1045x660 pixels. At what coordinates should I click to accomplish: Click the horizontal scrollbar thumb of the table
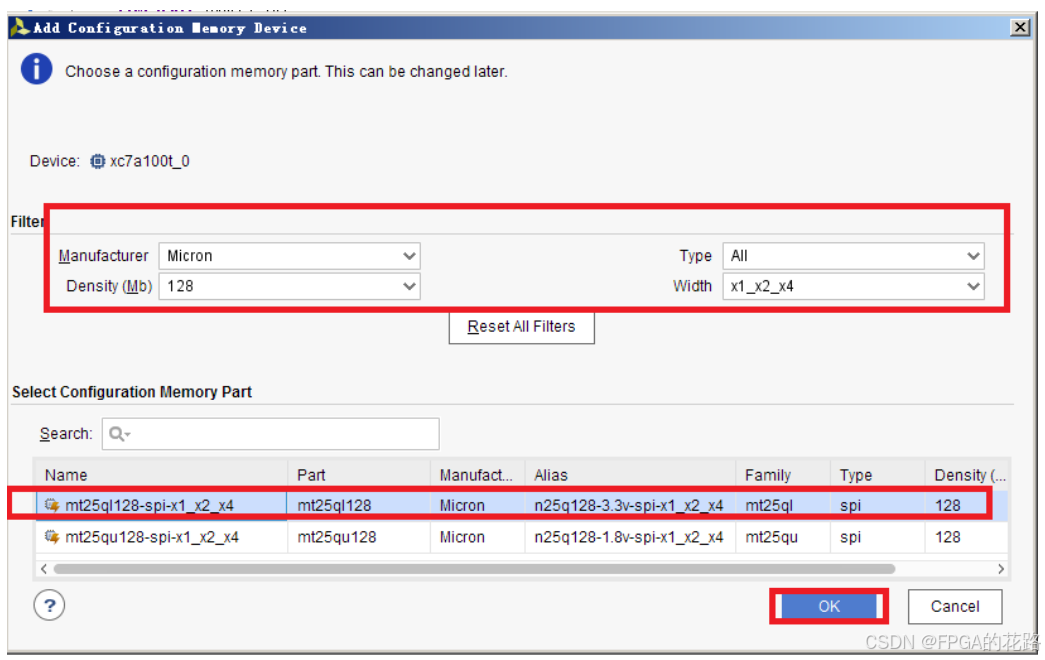[x=474, y=569]
